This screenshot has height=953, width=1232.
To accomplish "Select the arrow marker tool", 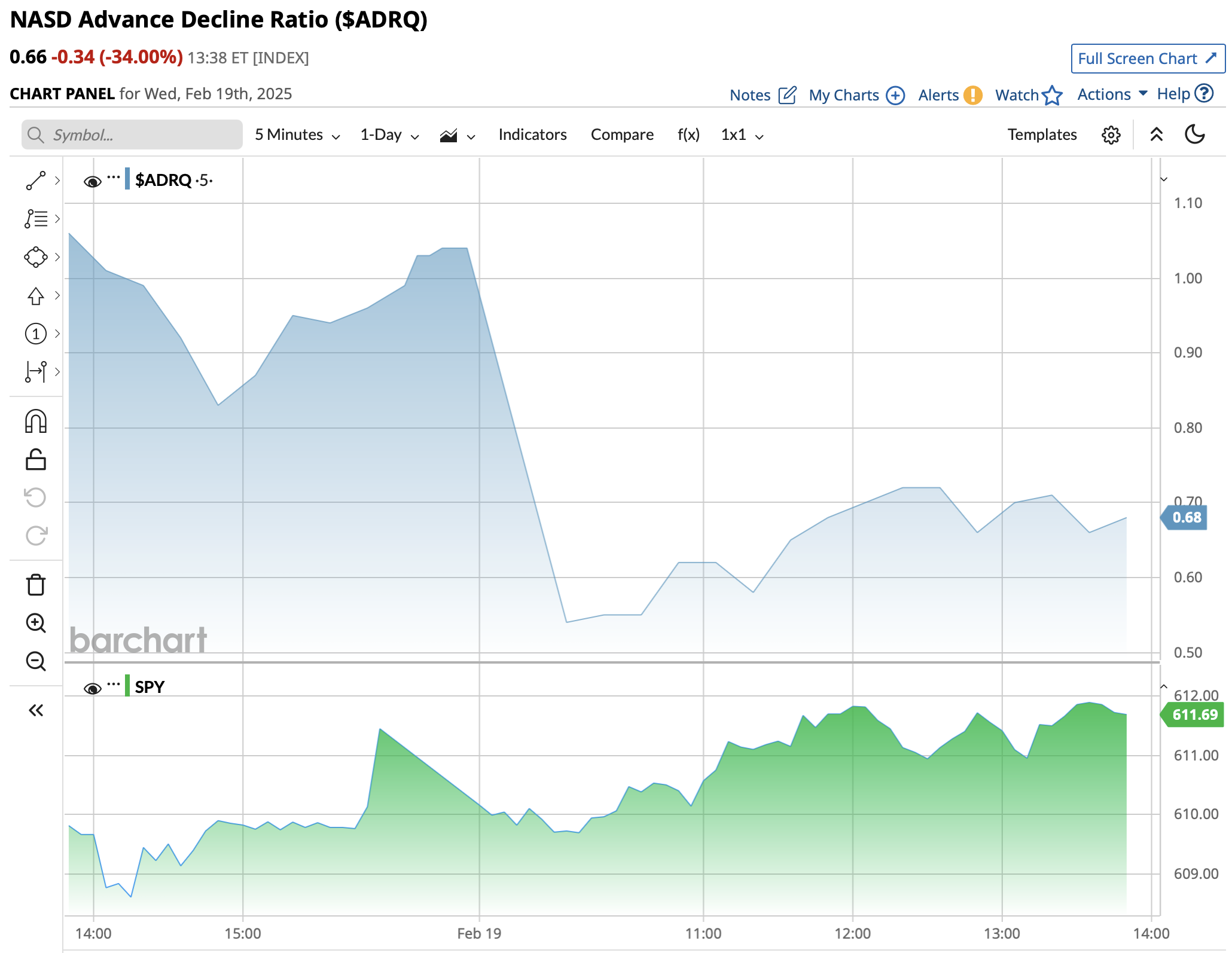I will click(x=36, y=295).
